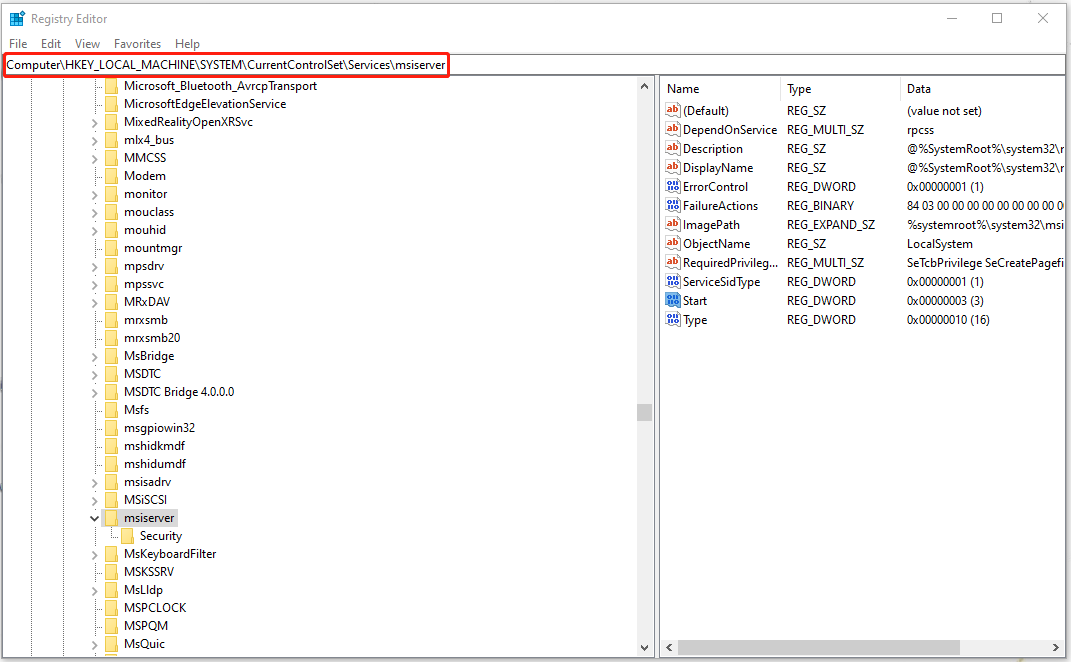The height and width of the screenshot is (662, 1071).
Task: Click the Description string value icon
Action: [x=673, y=148]
